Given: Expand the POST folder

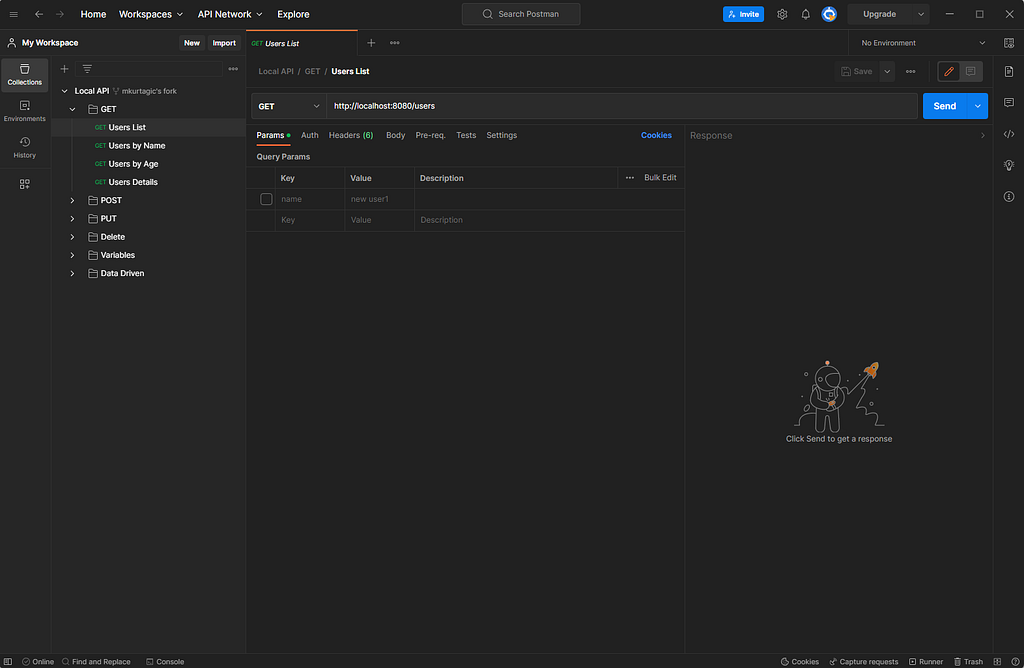Looking at the screenshot, I should click(72, 200).
